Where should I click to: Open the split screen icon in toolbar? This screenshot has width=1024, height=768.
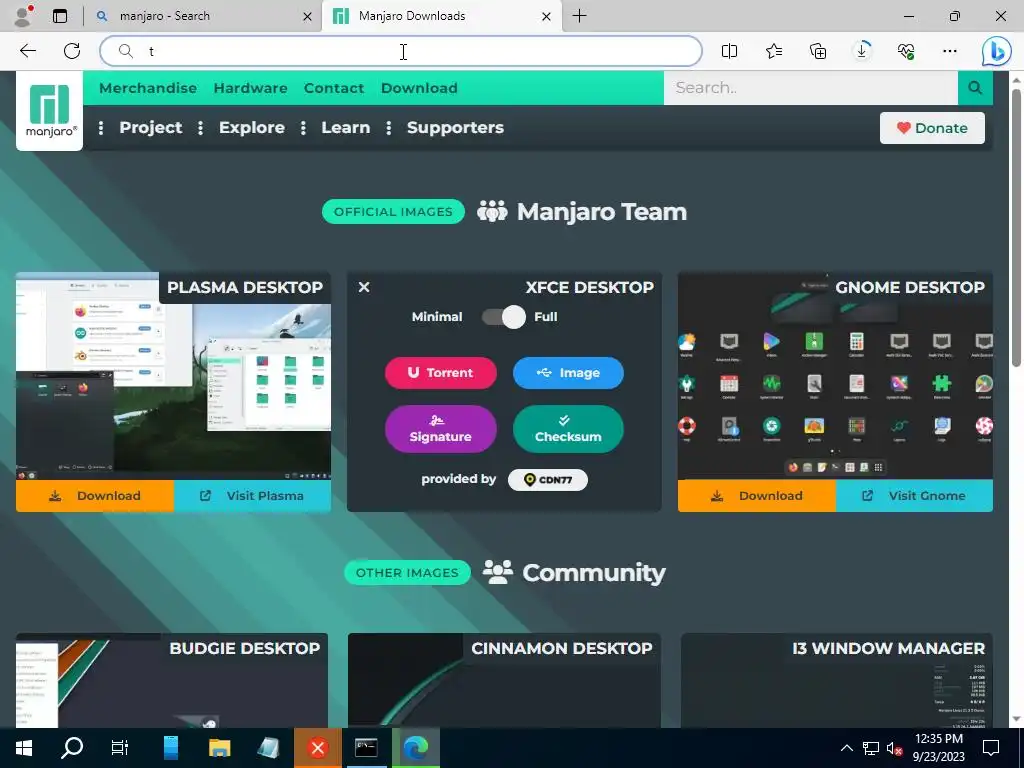click(x=729, y=51)
